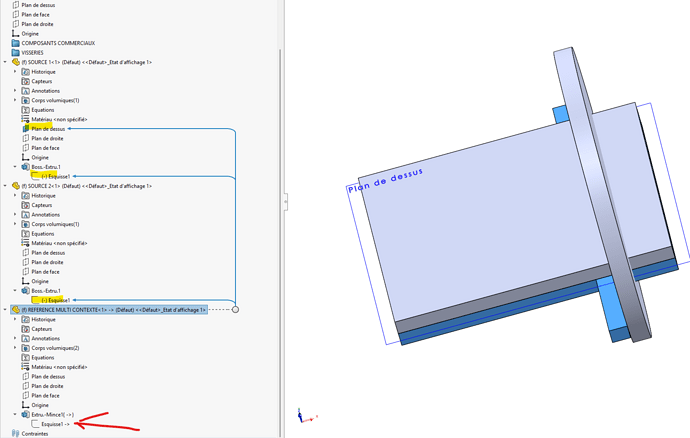Image resolution: width=690 pixels, height=438 pixels.
Task: Click Matériau icon under REFERENCE MULTI CONTEXTE
Action: 26,367
